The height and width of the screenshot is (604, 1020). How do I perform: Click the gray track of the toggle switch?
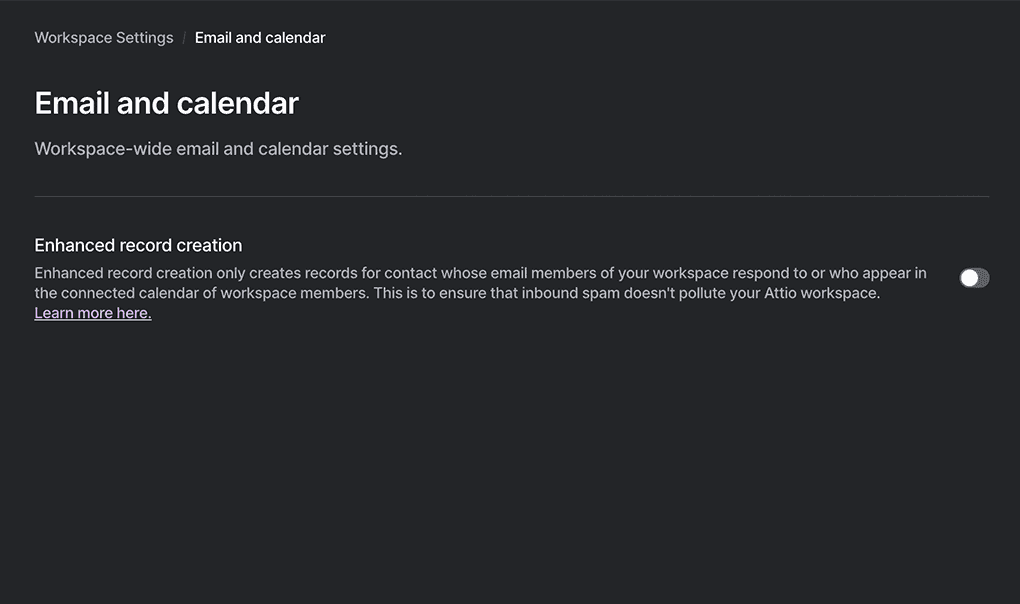click(x=983, y=278)
